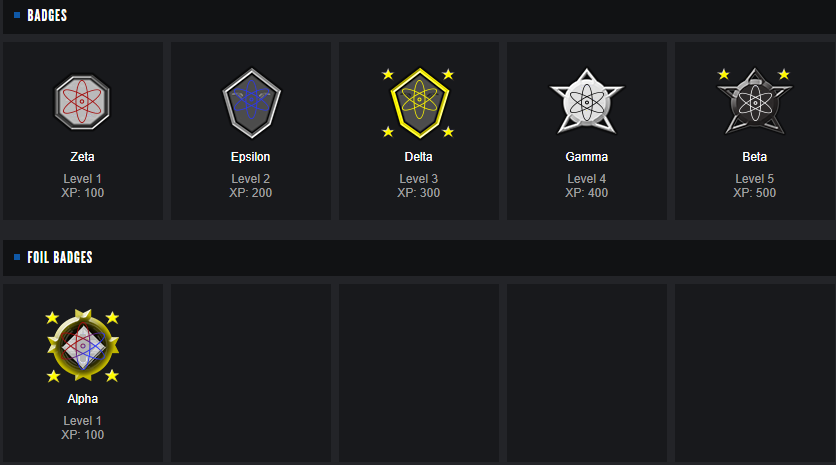Open the Beta badge name link
The image size is (836, 465).
pyautogui.click(x=754, y=157)
